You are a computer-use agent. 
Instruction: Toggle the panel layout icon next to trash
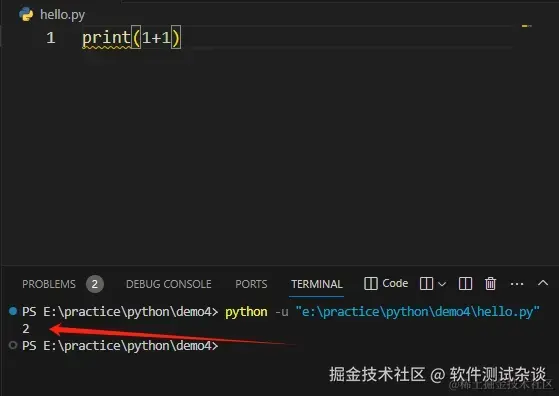[x=465, y=284]
